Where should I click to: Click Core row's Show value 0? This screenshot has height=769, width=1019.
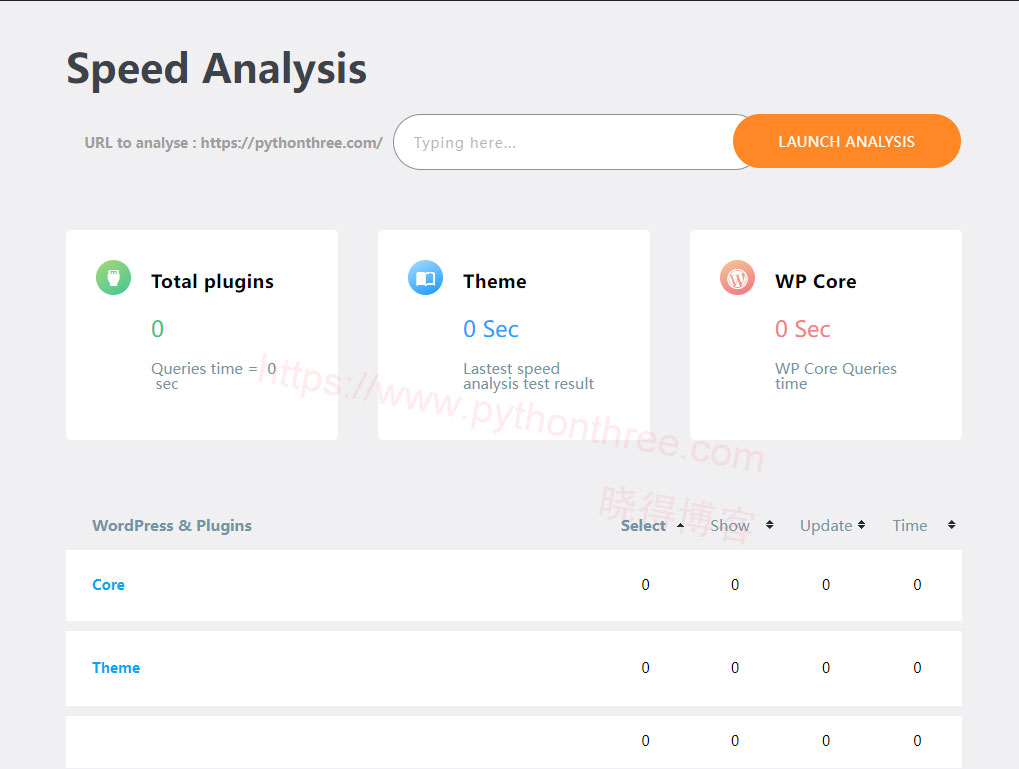coord(735,584)
